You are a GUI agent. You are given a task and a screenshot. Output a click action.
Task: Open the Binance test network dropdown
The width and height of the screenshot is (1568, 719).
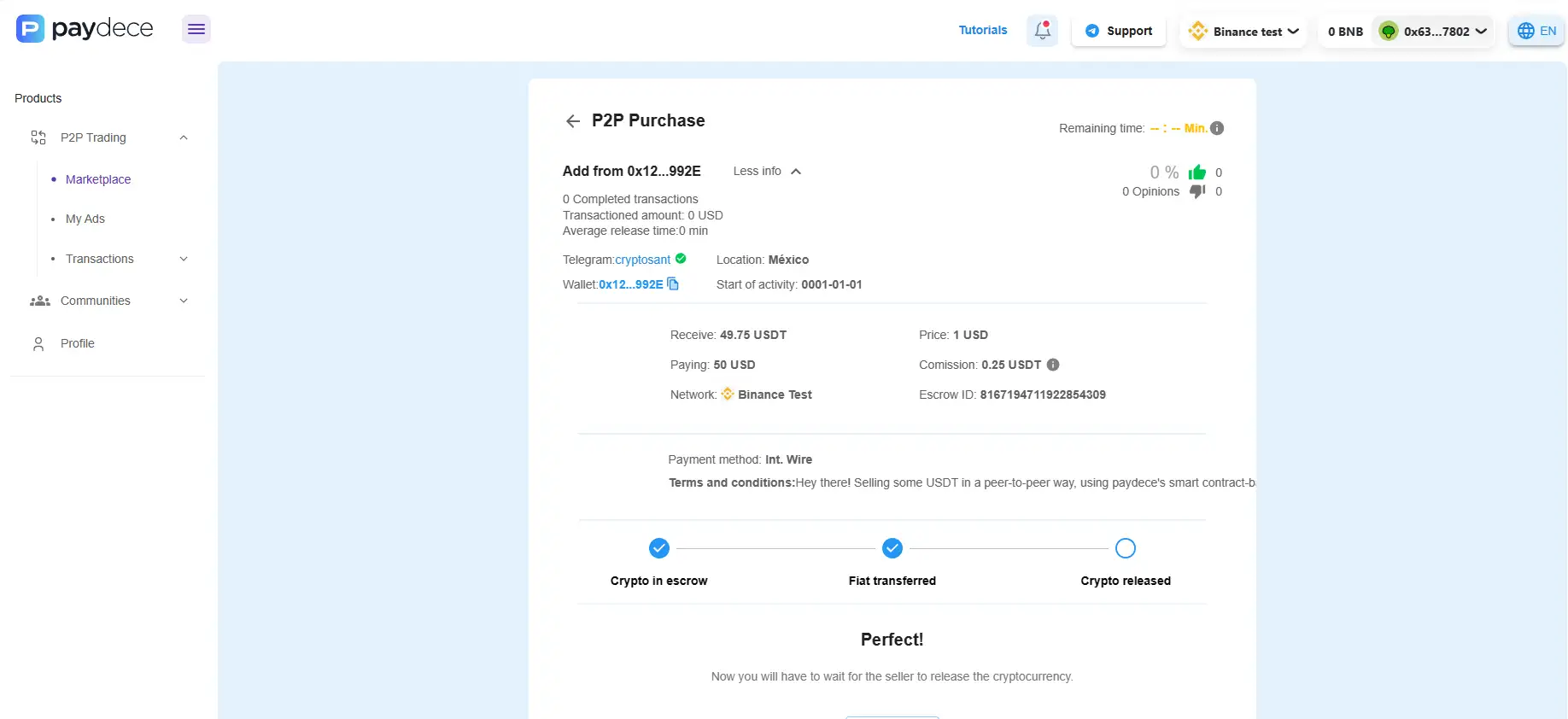[1243, 32]
